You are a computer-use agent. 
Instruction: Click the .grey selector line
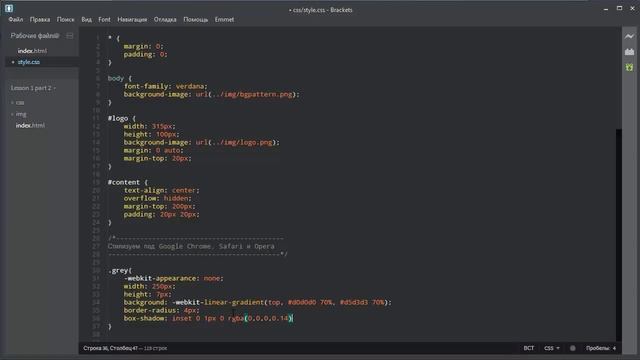coord(120,271)
